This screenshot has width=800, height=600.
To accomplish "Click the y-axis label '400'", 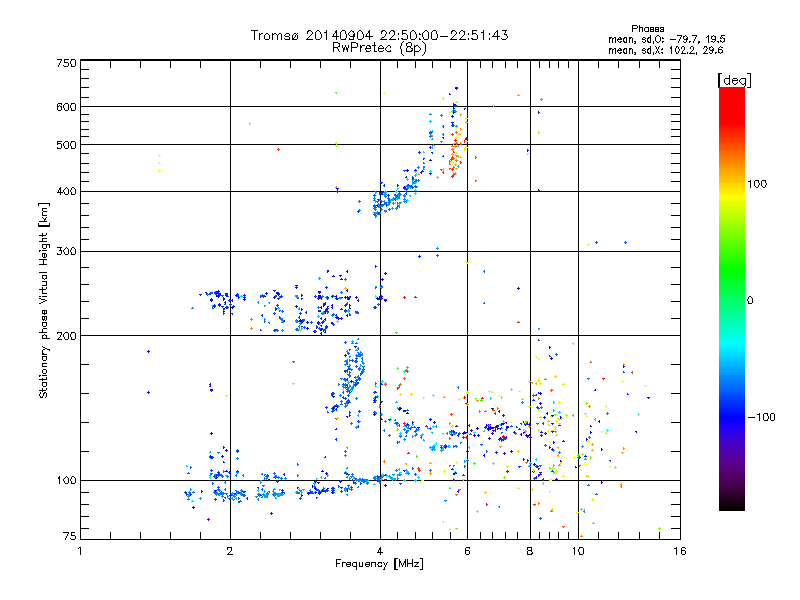I will (66, 192).
